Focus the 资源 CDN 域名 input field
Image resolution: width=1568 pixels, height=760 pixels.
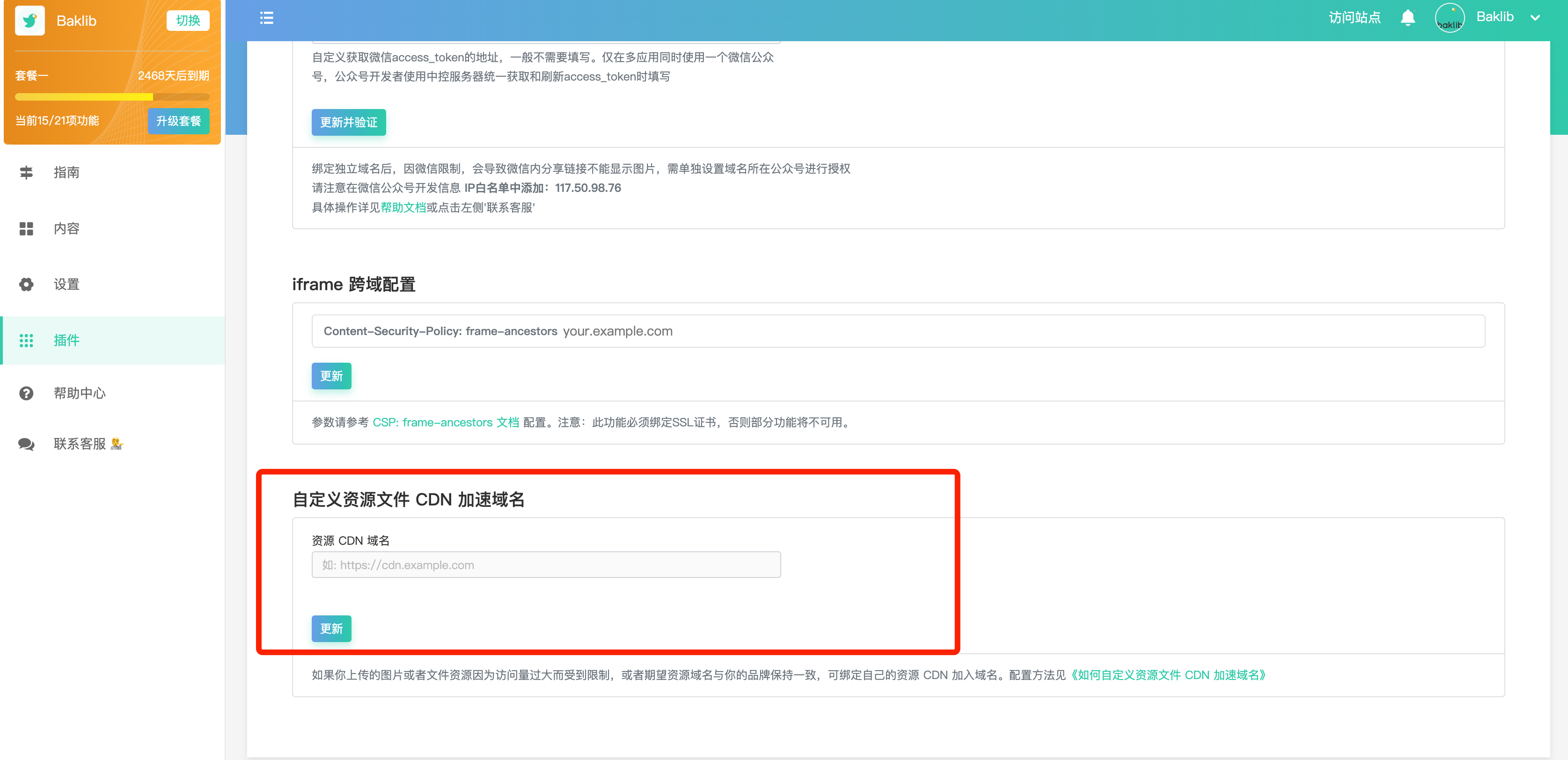coord(546,565)
